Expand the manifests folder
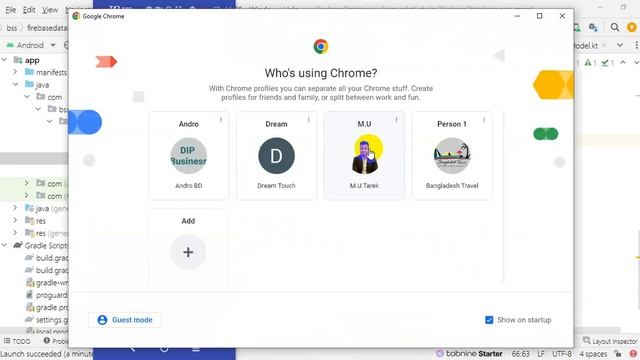The image size is (640, 360). point(16,72)
